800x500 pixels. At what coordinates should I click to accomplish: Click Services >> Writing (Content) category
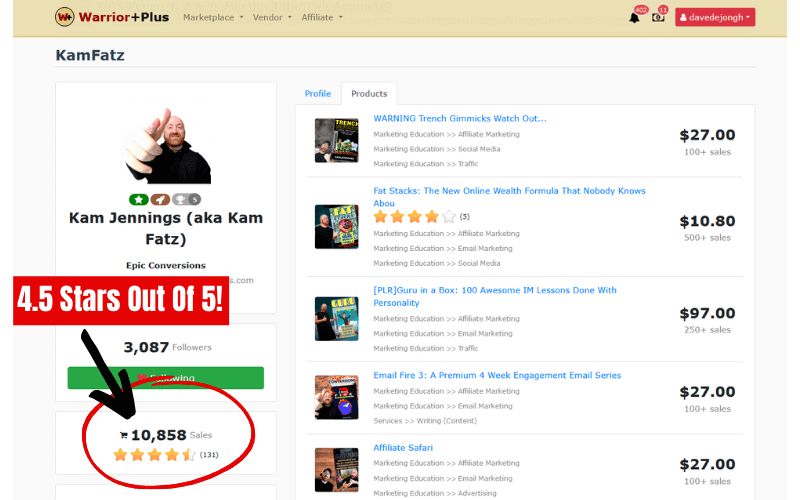tap(425, 421)
